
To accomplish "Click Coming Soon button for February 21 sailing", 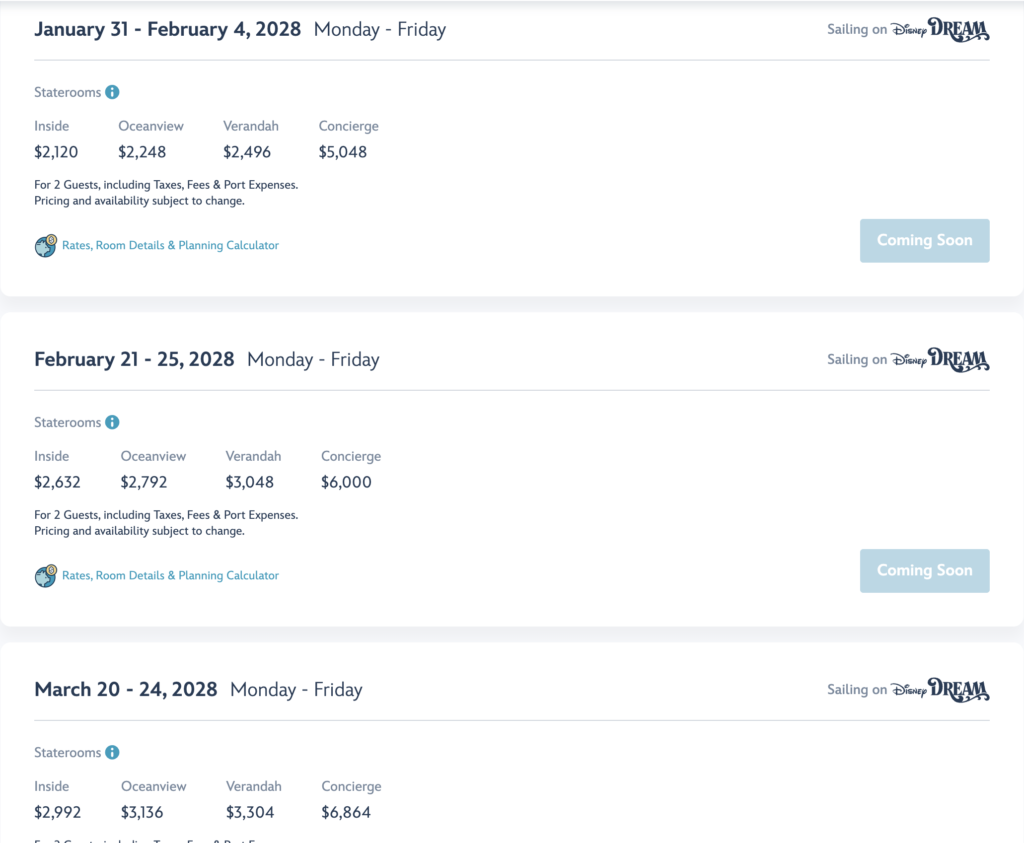I will pos(925,571).
